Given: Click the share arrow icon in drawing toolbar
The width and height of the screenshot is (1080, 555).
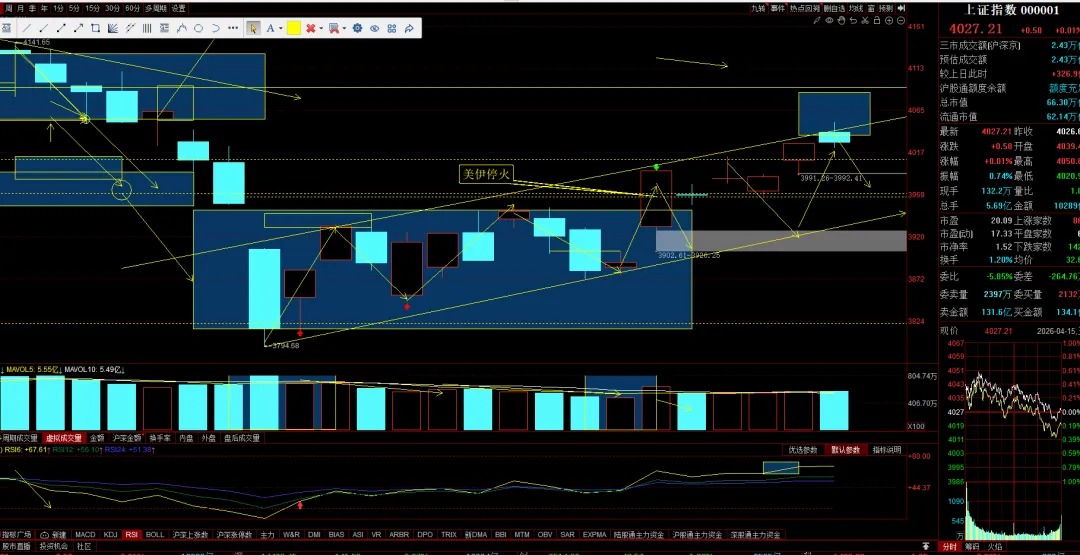Looking at the screenshot, I should (x=409, y=28).
